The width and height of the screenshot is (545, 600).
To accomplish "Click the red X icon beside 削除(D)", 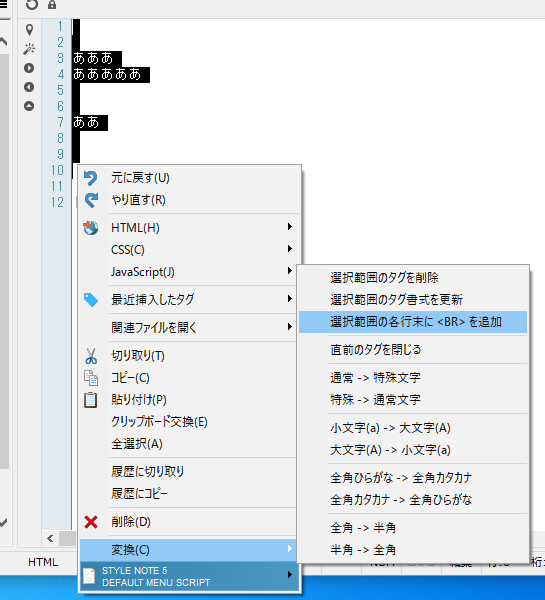I will (91, 522).
